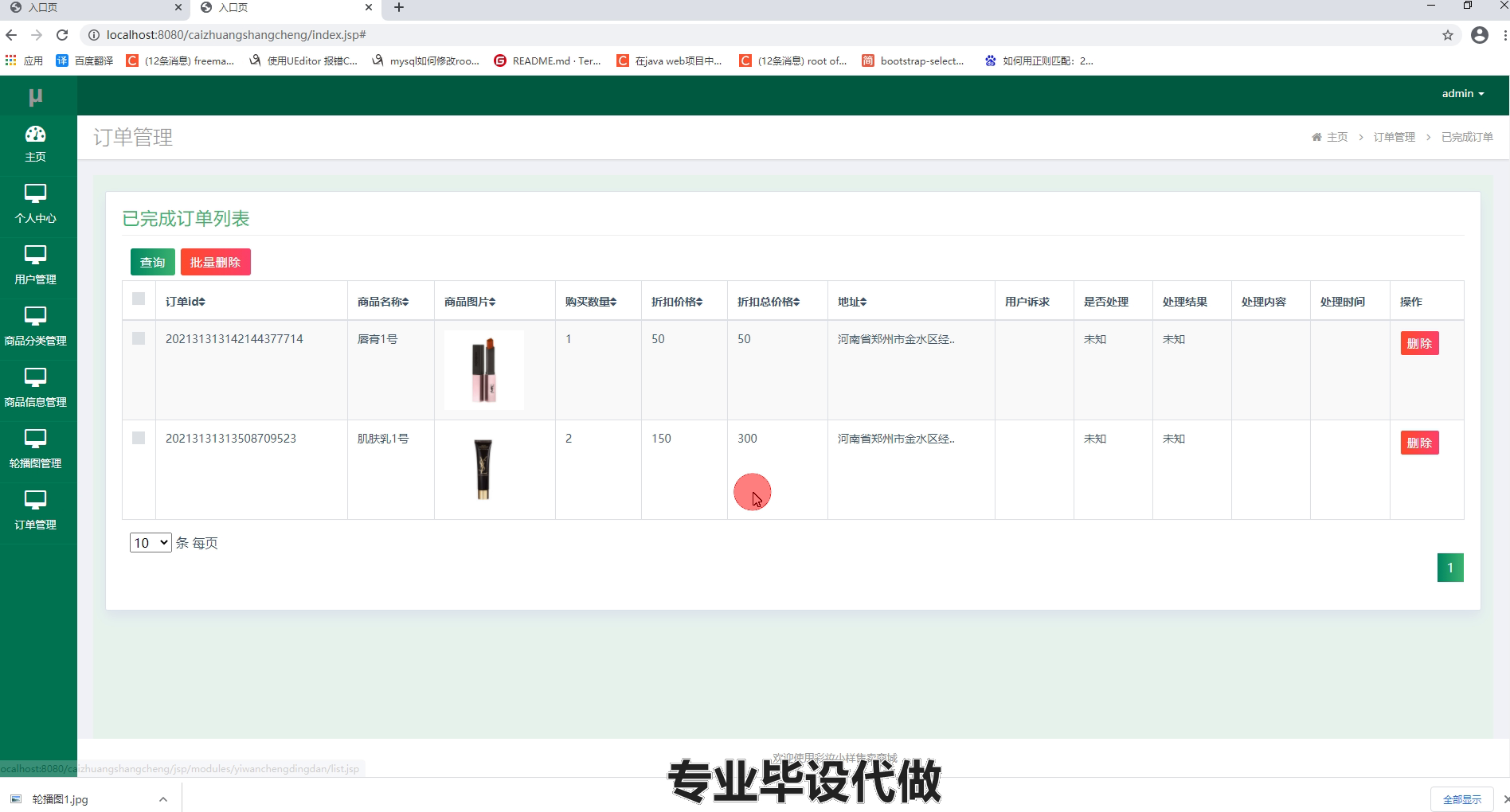Viewport: 1510px width, 812px height.
Task: Go back with the browser back arrow
Action: pyautogui.click(x=11, y=35)
